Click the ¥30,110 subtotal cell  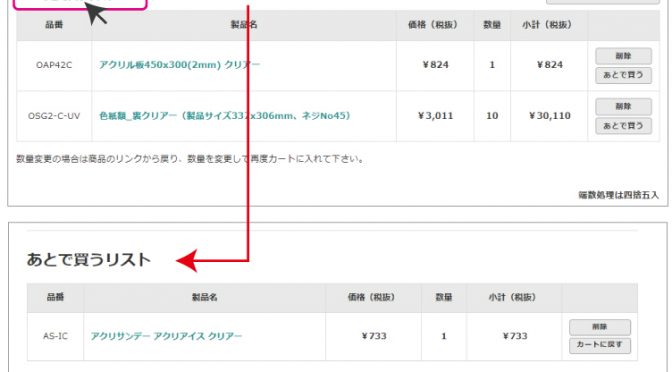(549, 116)
